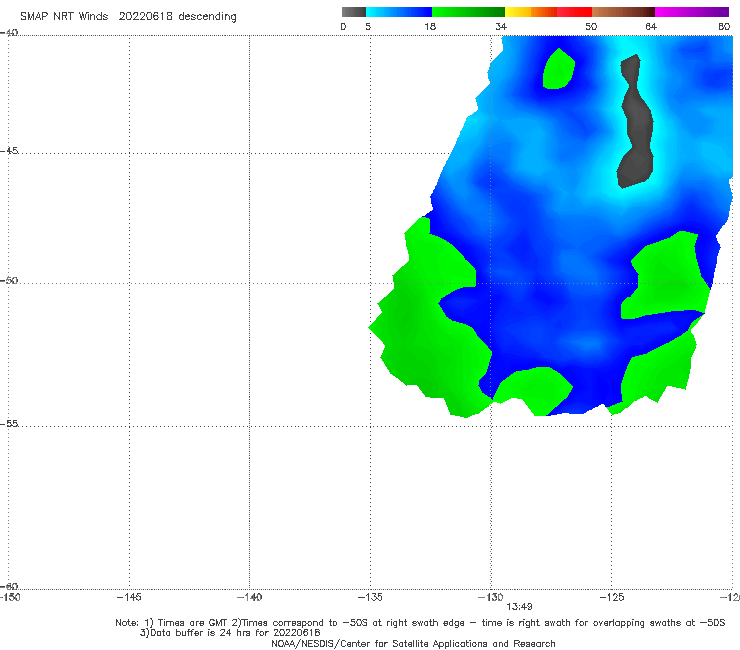
Task: Click the color bar label '34'
Action: (501, 26)
